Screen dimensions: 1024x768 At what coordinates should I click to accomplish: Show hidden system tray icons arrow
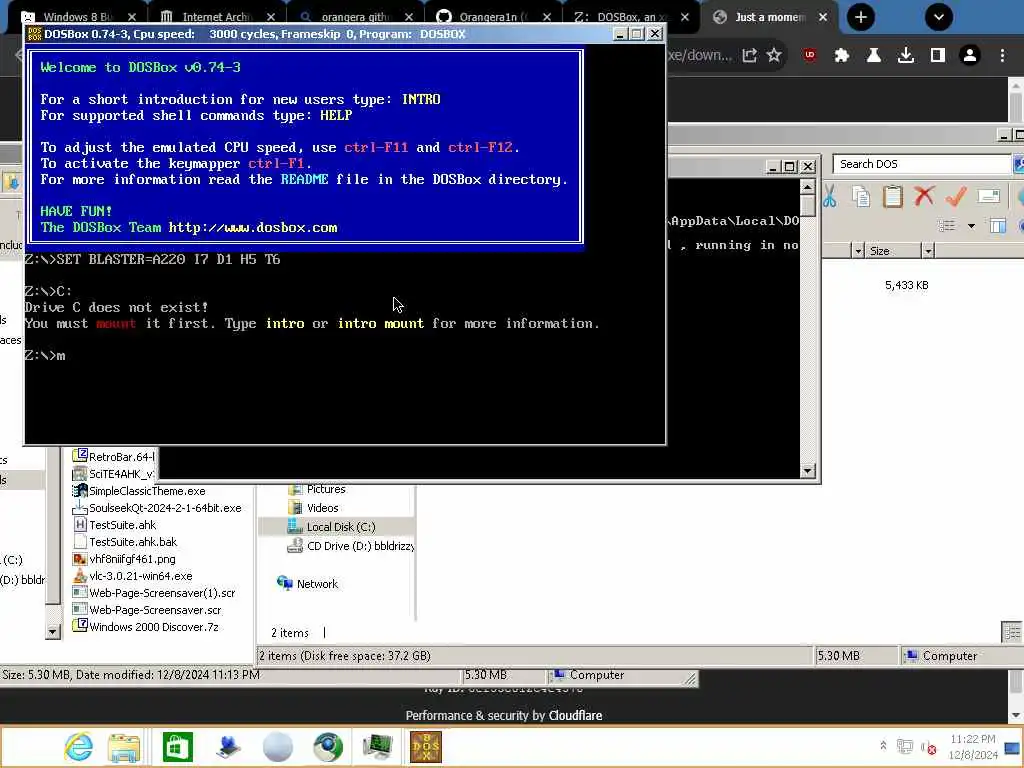[883, 746]
